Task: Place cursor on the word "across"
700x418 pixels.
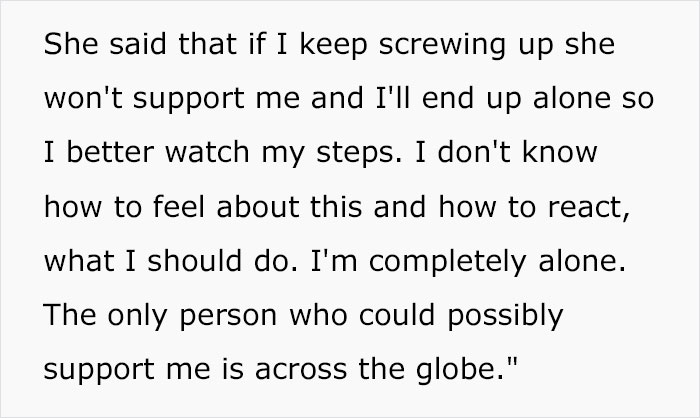Action: click(301, 371)
